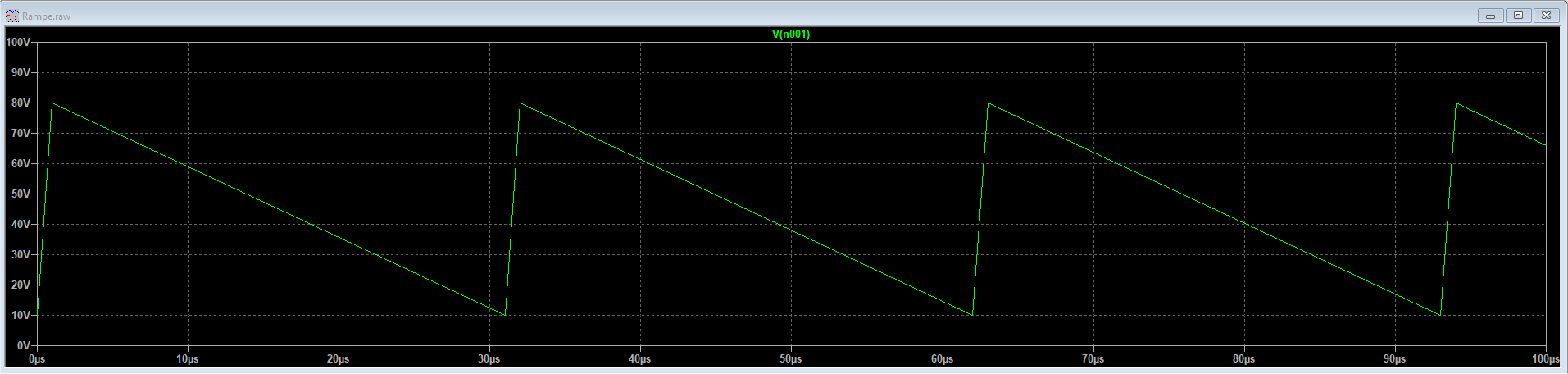
Task: Click the 80µs time axis label
Action: click(1244, 359)
